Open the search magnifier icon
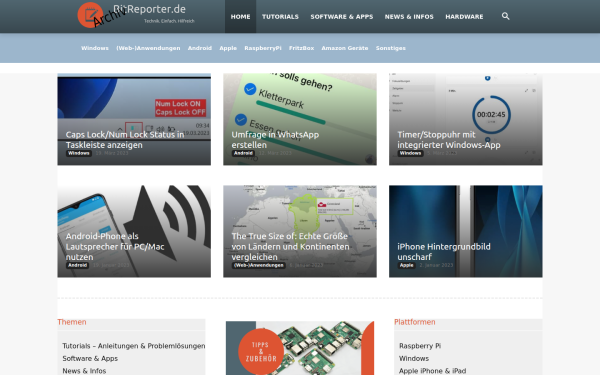Screen dimensions: 600x375 click(x=505, y=16)
